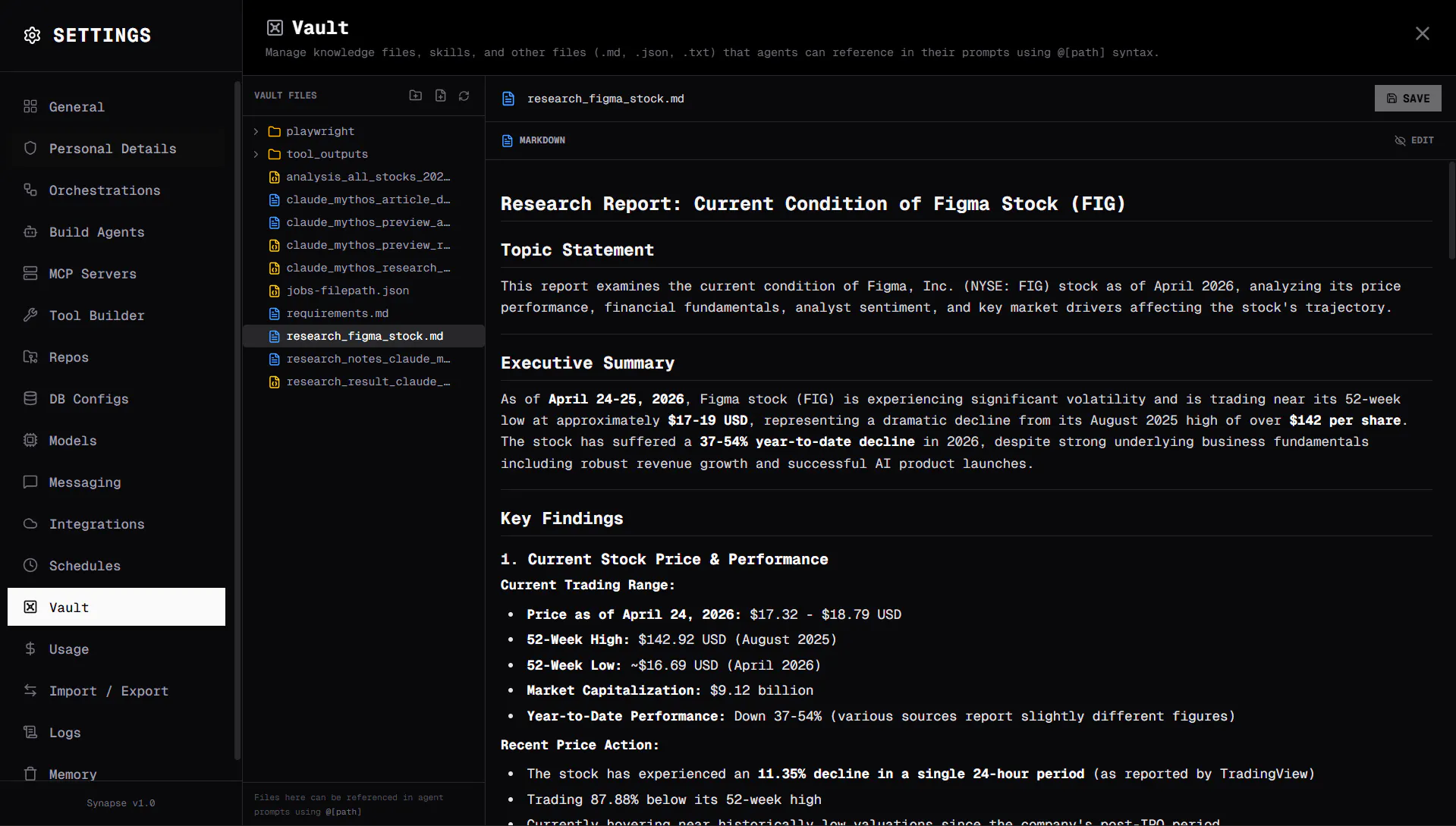The width and height of the screenshot is (1456, 826).
Task: Click the new folder icon in Vault Files
Action: tap(416, 96)
